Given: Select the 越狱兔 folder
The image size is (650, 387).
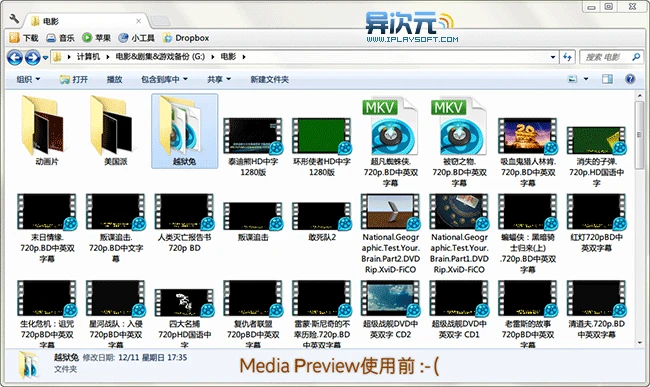Looking at the screenshot, I should [184, 131].
